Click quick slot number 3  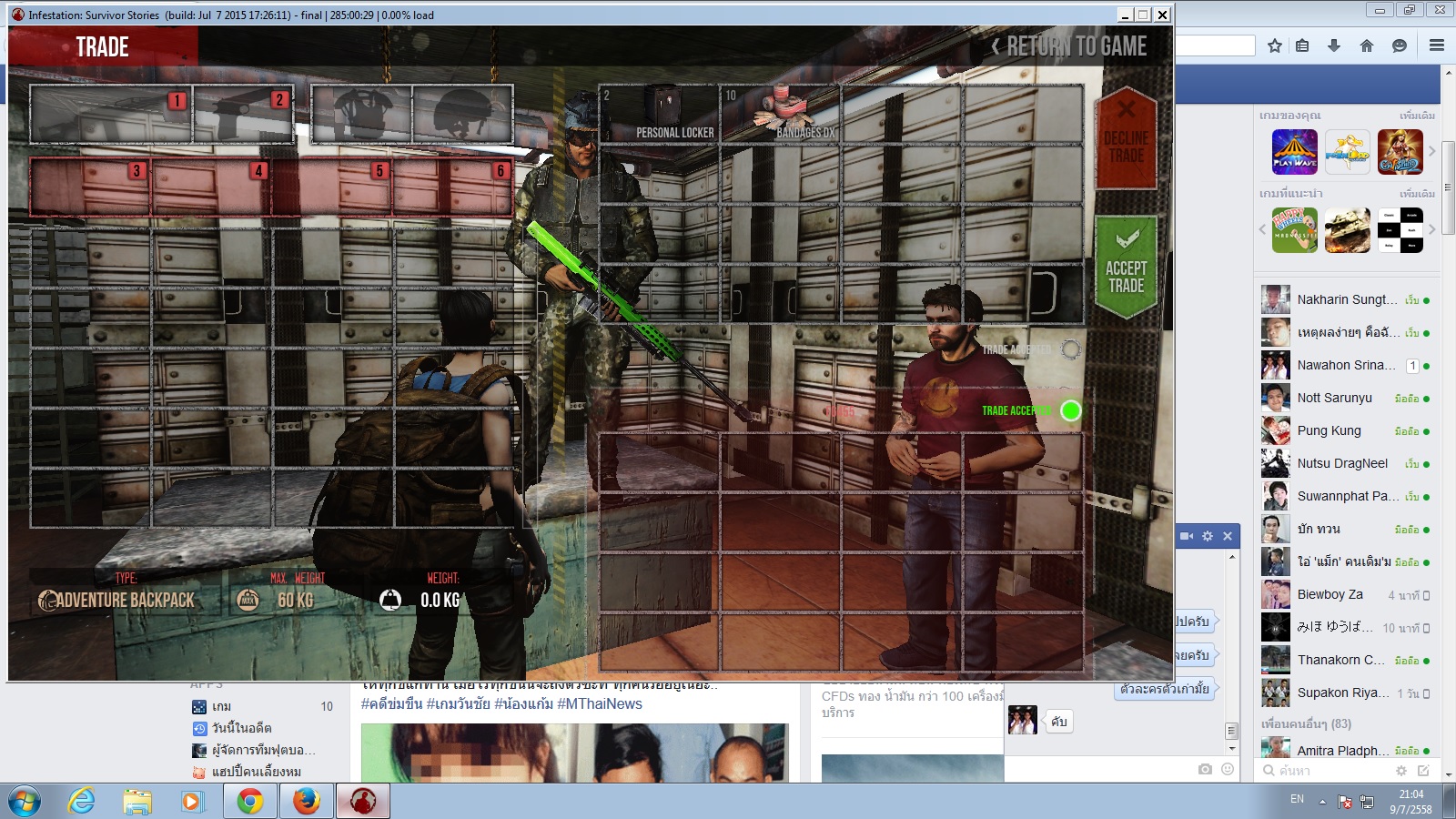tap(90, 187)
